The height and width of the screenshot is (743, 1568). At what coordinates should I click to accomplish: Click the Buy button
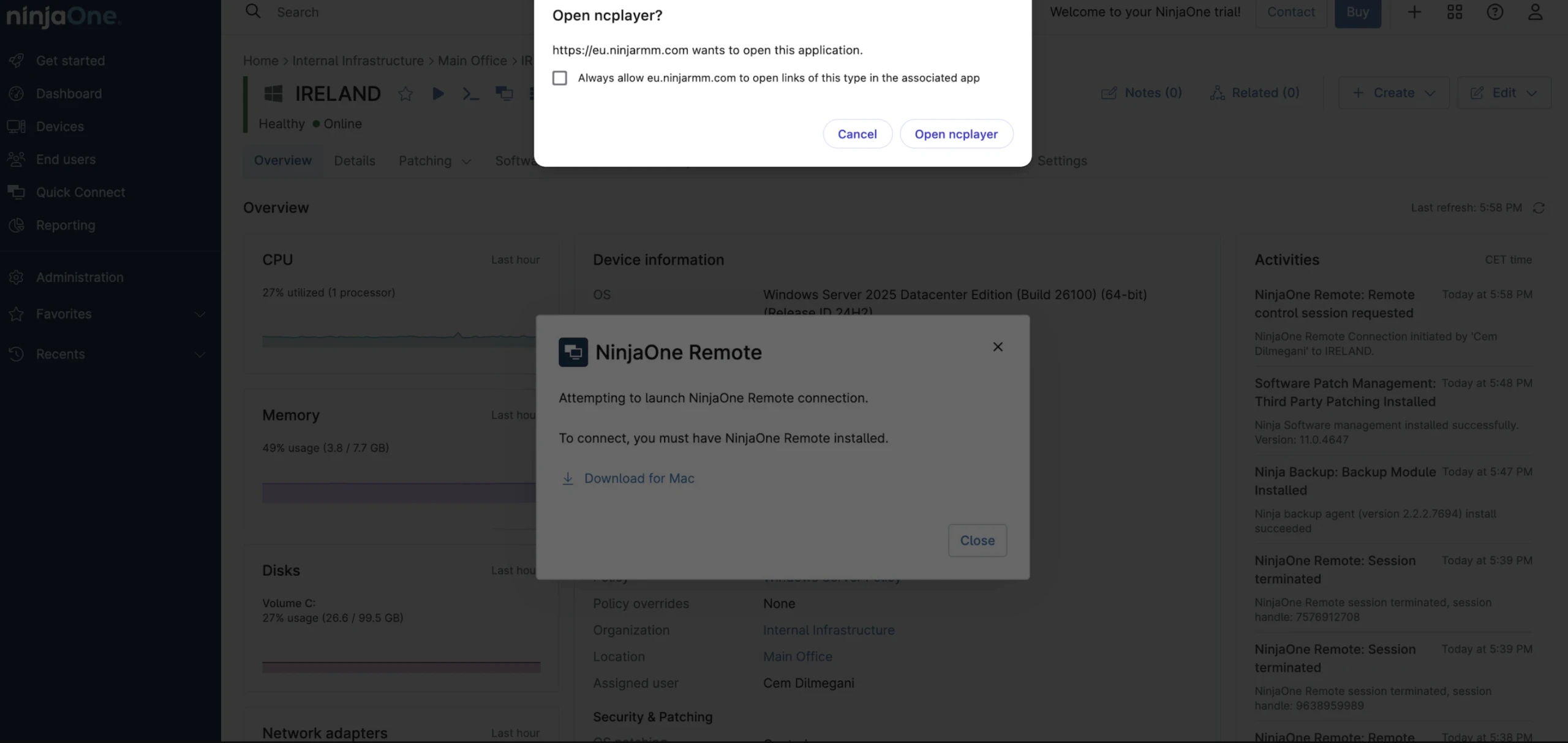pyautogui.click(x=1358, y=12)
